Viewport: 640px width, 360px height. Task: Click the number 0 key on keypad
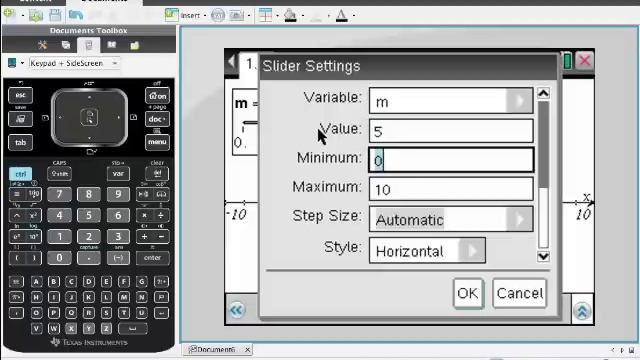[x=59, y=258]
